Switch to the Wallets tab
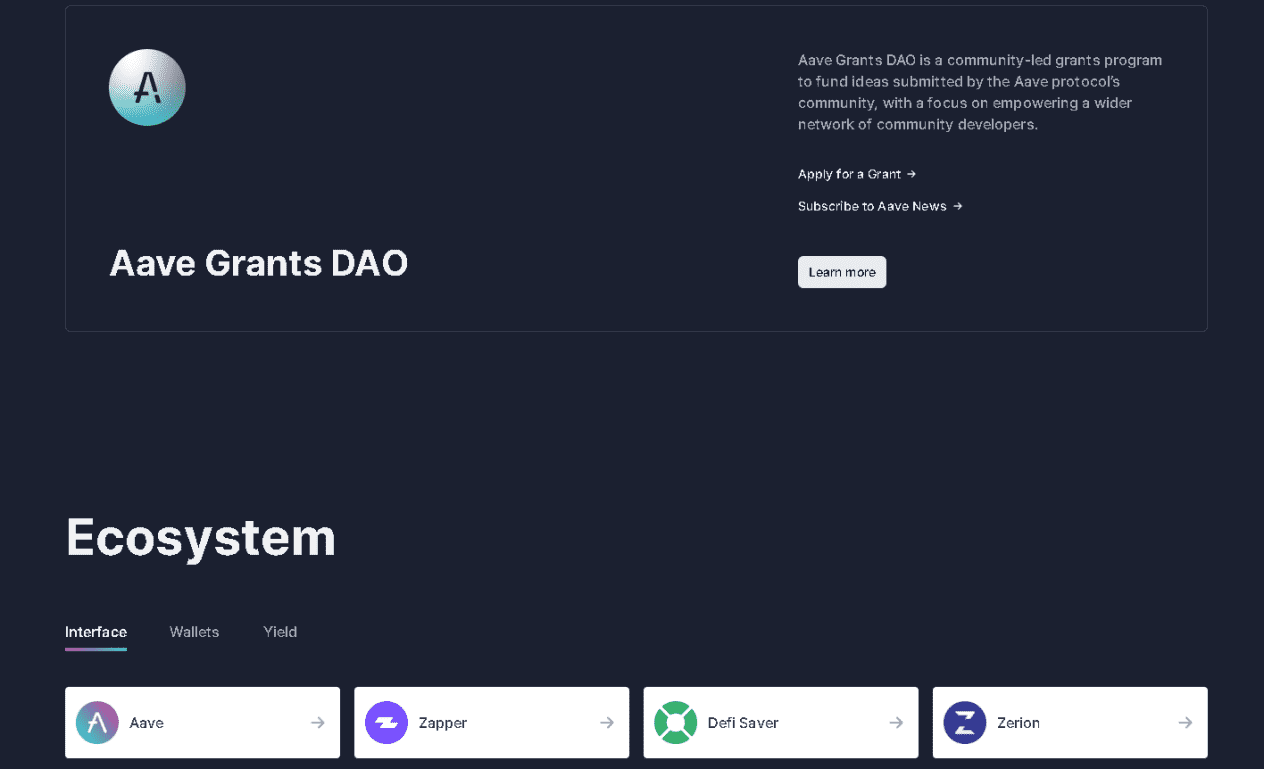Viewport: 1264px width, 769px height. tap(194, 632)
